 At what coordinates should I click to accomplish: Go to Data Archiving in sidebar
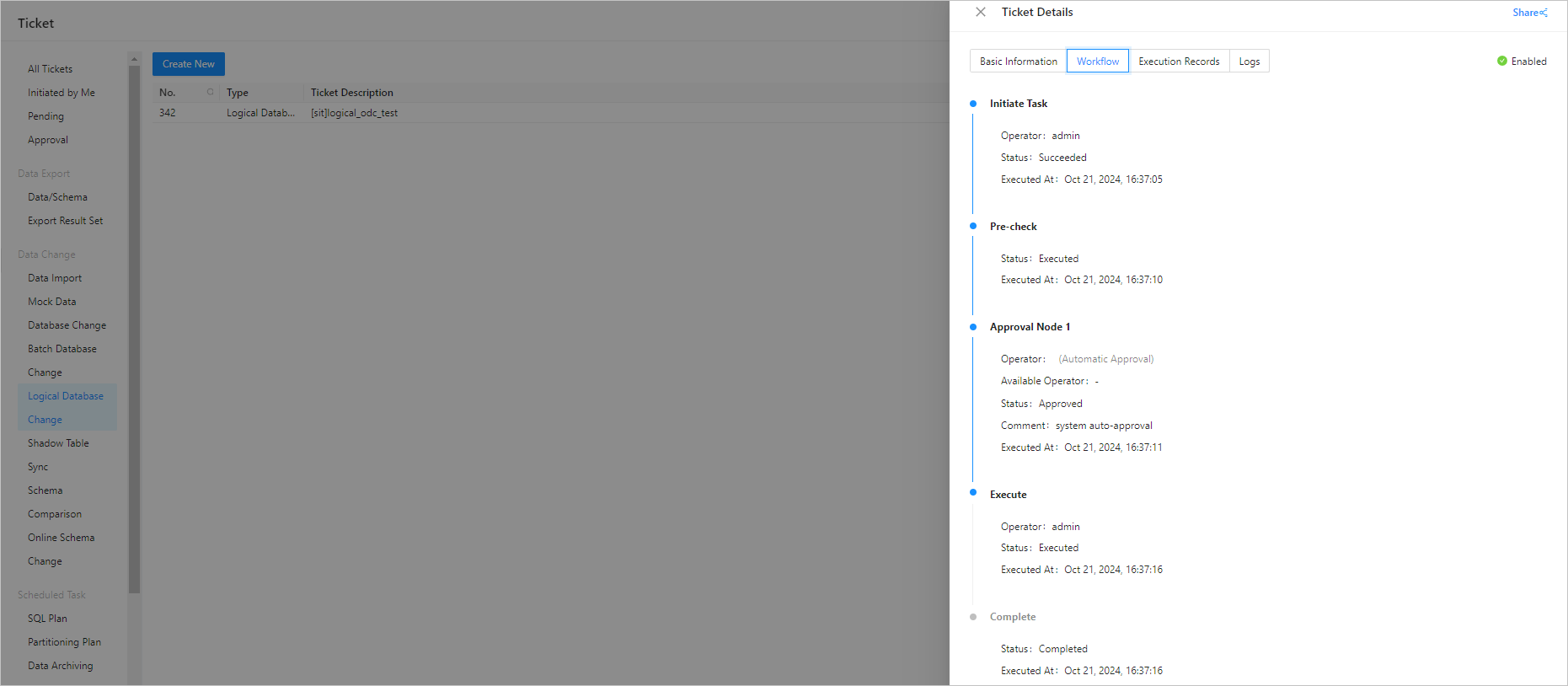[x=60, y=666]
